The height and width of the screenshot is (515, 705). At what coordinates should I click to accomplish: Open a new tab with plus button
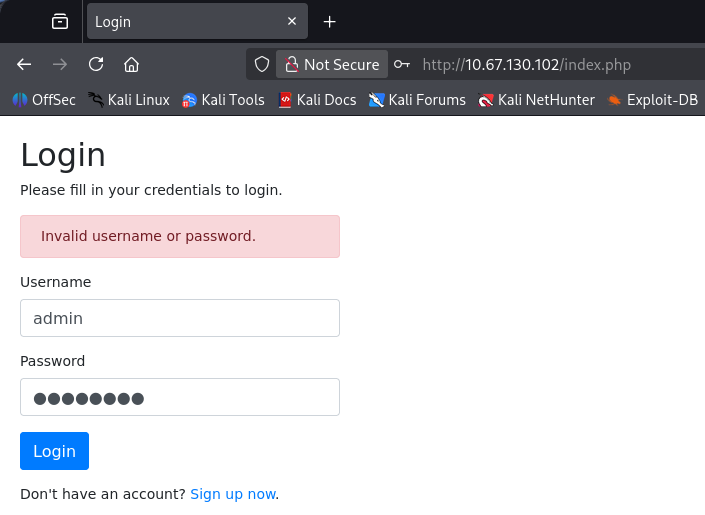click(x=329, y=21)
